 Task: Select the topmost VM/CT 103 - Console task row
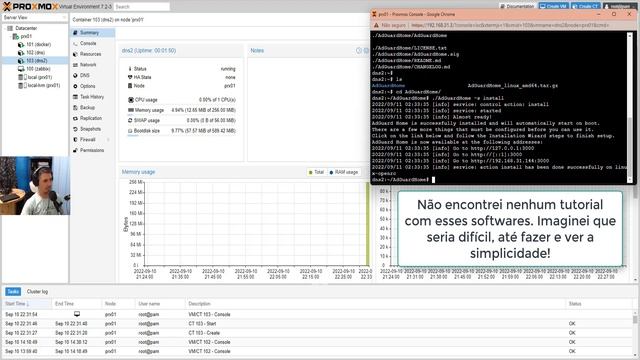[318, 314]
